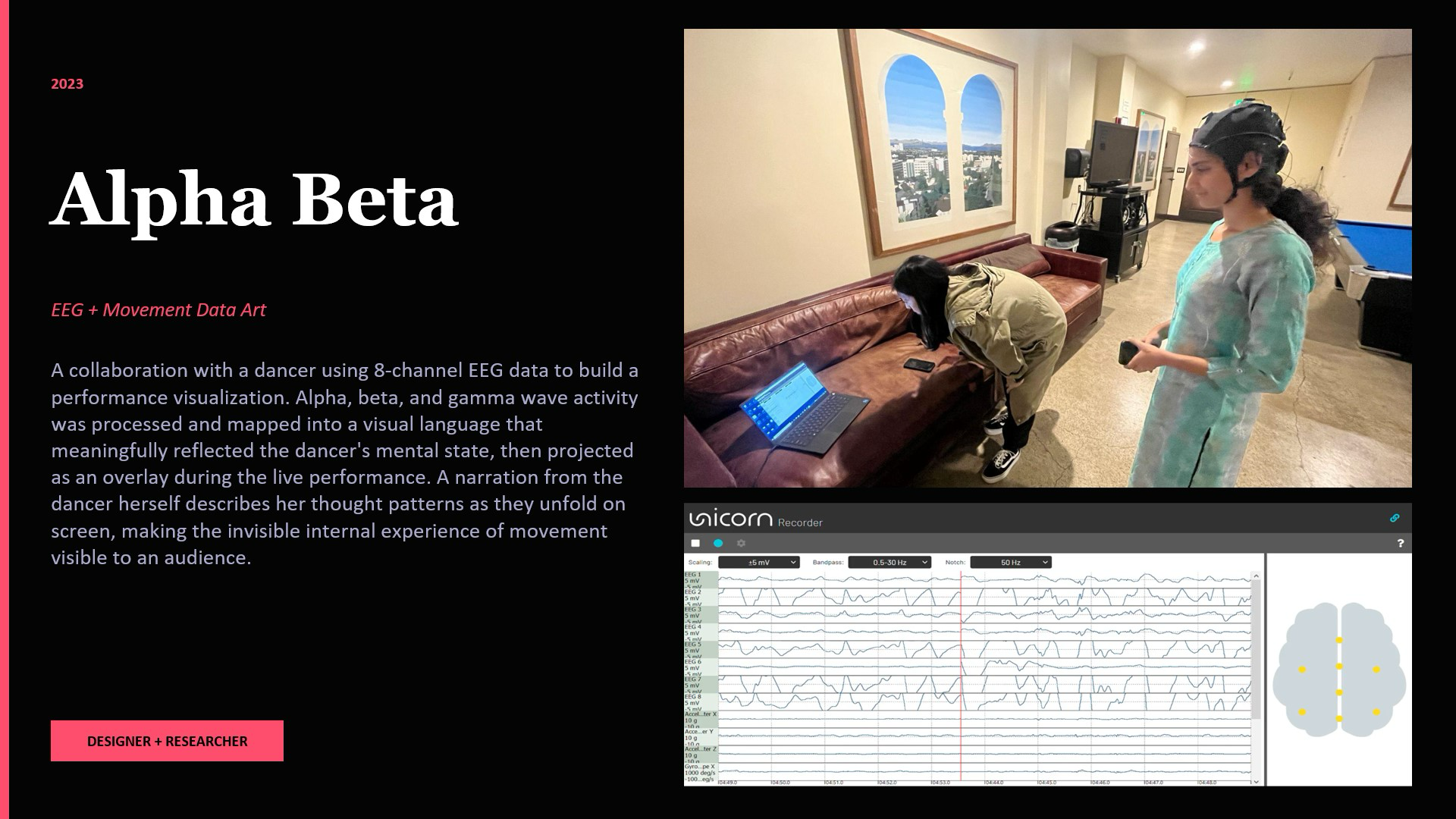Click the white stop button in Unicorn Recorder

(695, 543)
